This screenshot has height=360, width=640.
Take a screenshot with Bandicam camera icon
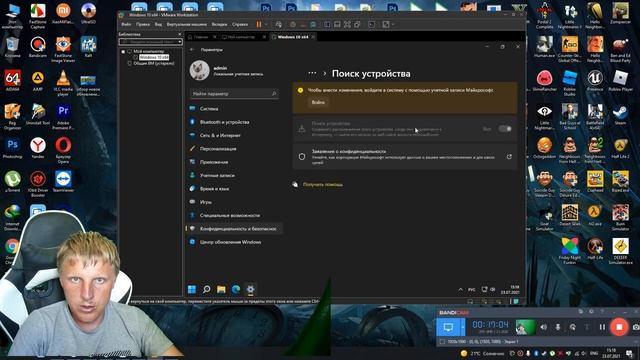[636, 327]
